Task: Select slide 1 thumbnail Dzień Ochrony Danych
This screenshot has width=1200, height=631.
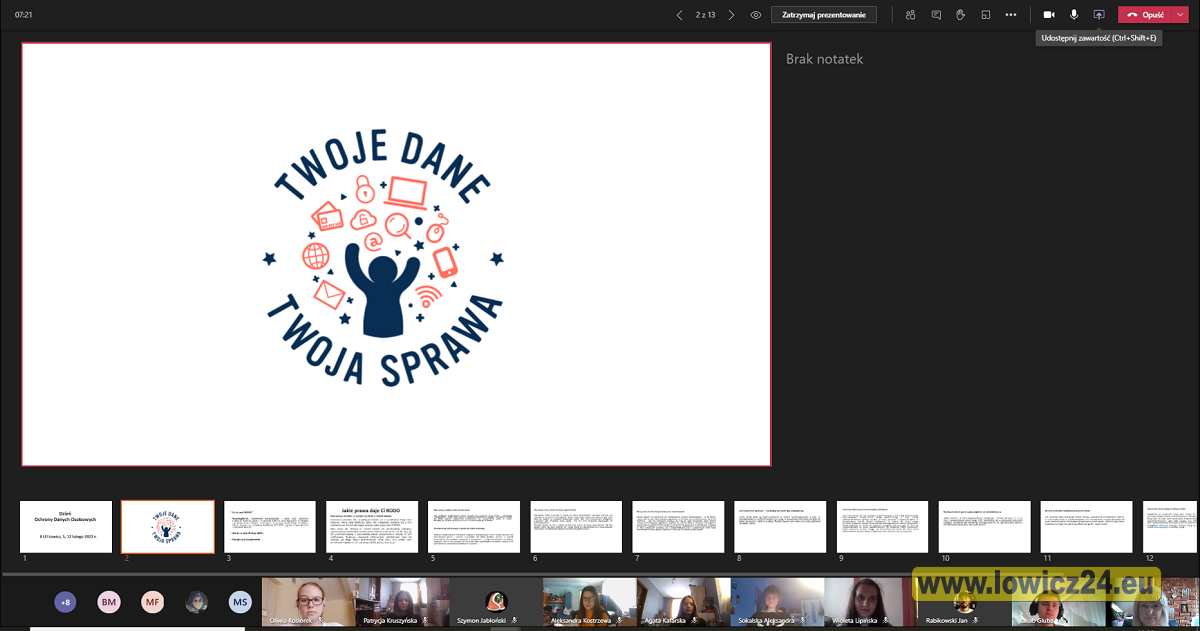Action: coord(66,526)
